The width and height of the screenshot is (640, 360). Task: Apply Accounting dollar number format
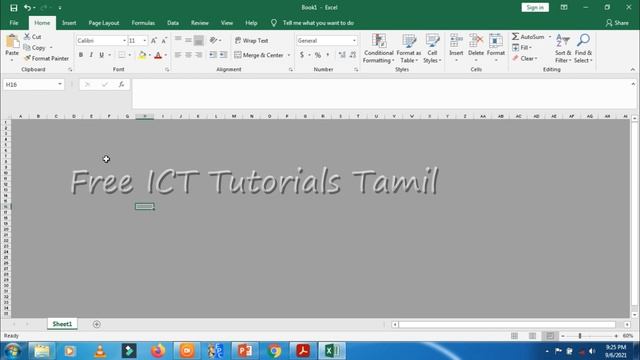point(302,55)
